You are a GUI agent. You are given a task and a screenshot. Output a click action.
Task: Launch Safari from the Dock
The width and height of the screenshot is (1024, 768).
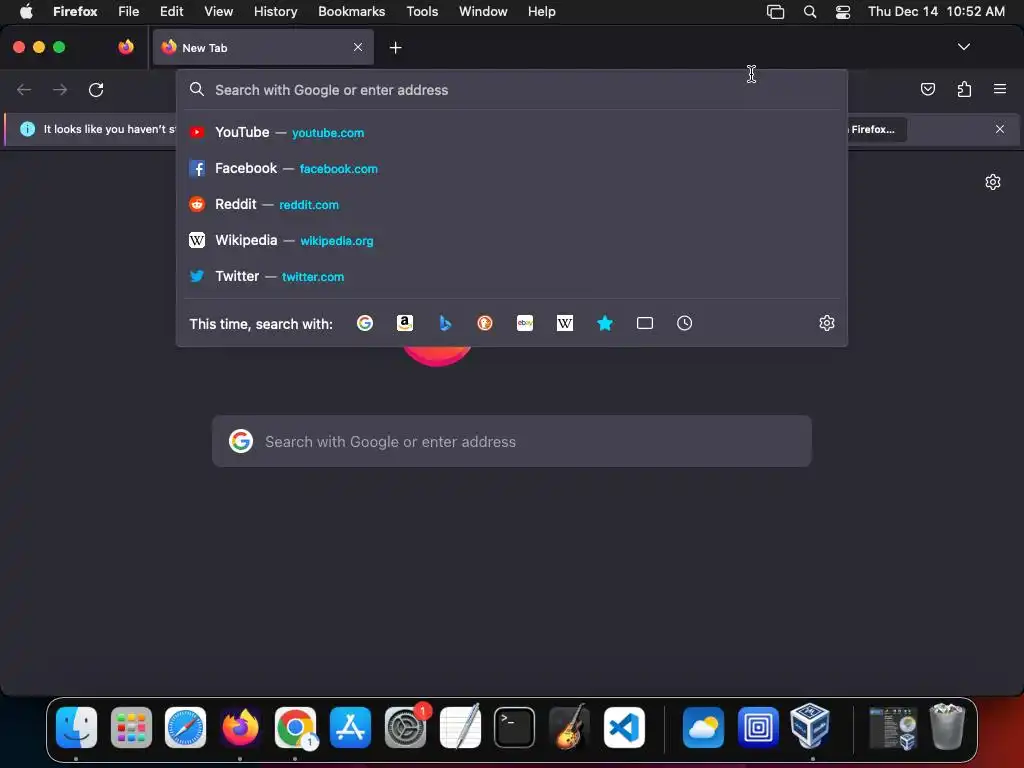(x=185, y=727)
